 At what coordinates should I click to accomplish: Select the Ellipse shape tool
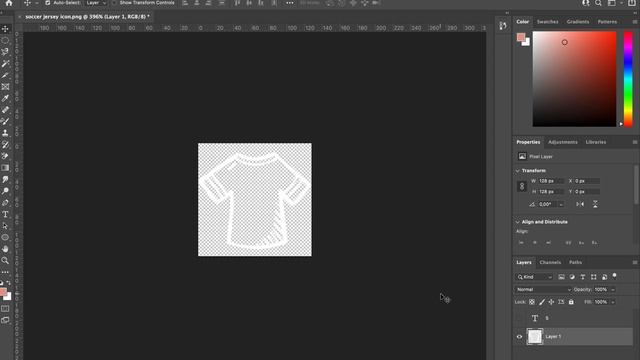pyautogui.click(x=5, y=237)
